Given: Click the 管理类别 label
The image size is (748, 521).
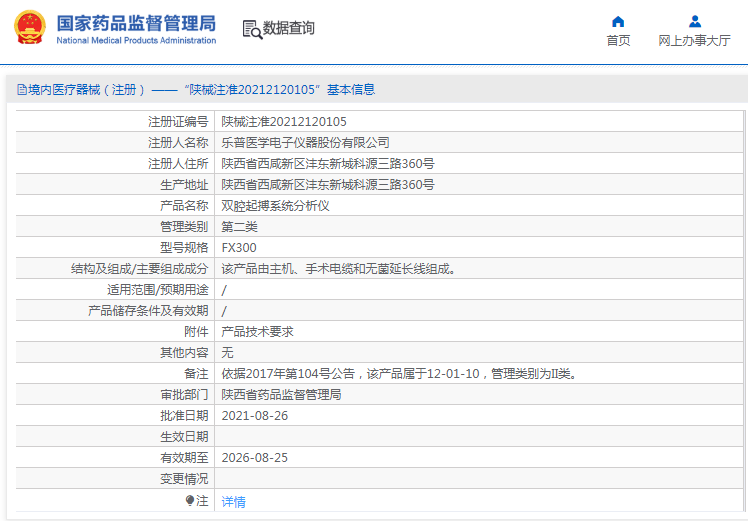Looking at the screenshot, I should tap(185, 227).
